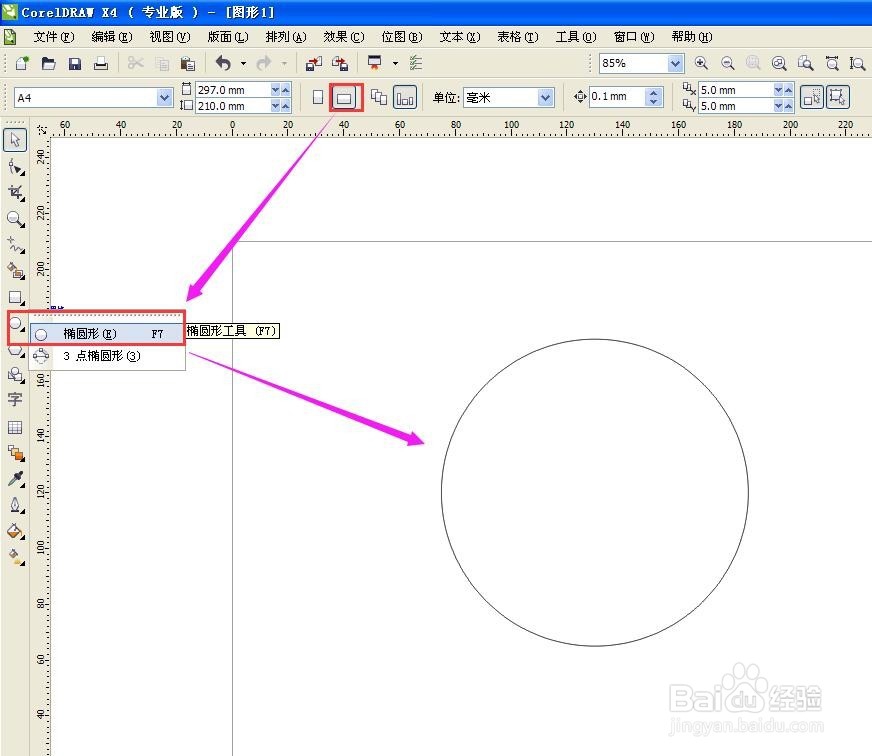The width and height of the screenshot is (872, 756).
Task: Select the Freehand drawing tool
Action: click(16, 245)
